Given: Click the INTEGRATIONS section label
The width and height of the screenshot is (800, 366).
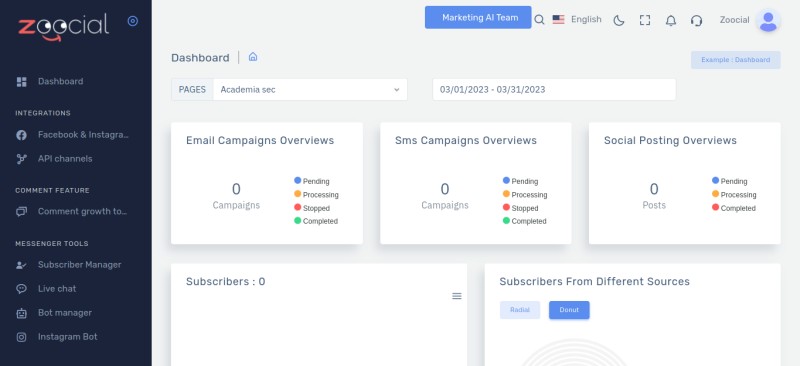Looking at the screenshot, I should [x=43, y=113].
